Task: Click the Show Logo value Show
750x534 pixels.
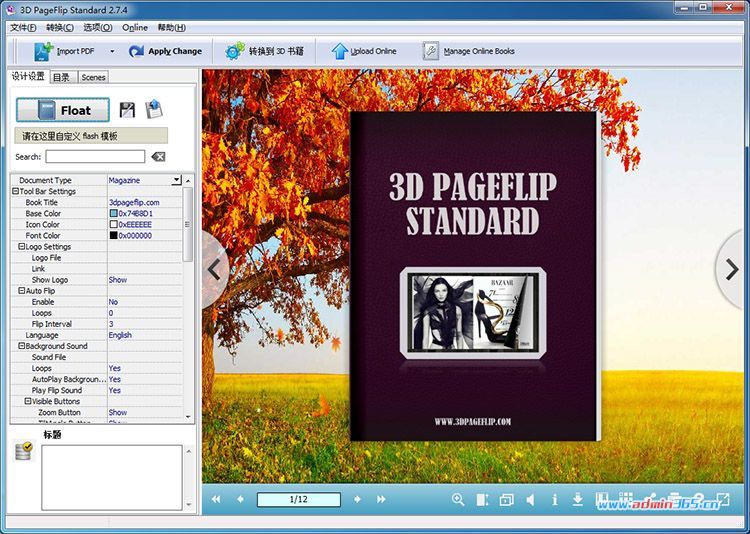Action: coord(118,280)
